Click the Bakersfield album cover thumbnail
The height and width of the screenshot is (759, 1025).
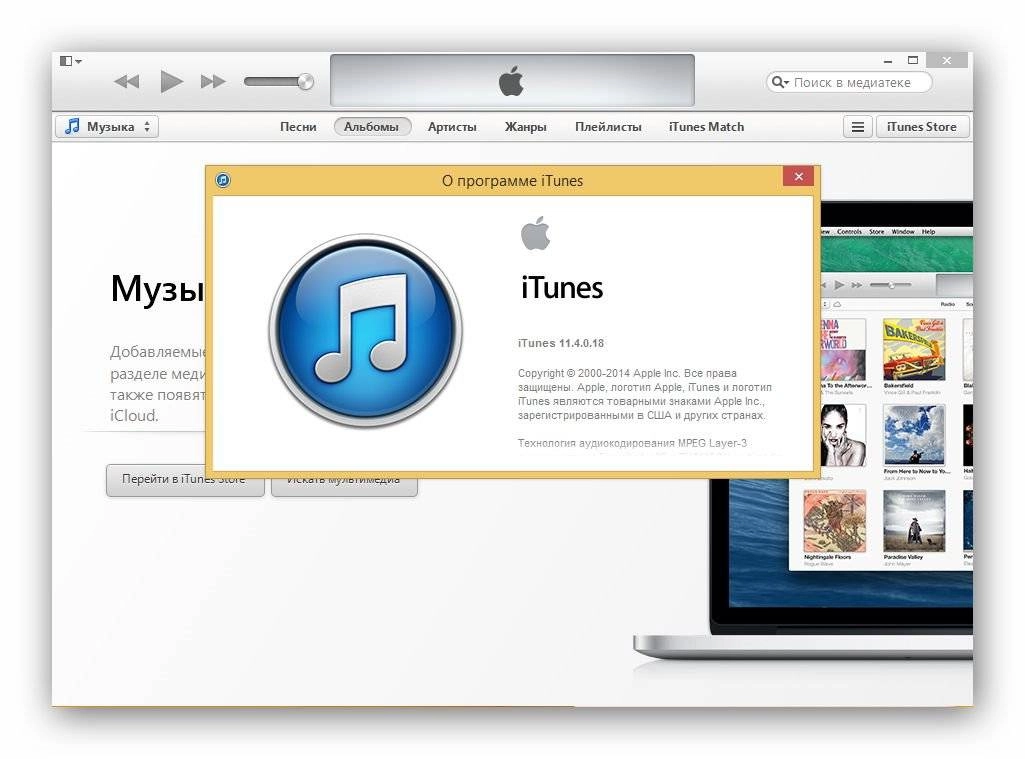click(914, 349)
